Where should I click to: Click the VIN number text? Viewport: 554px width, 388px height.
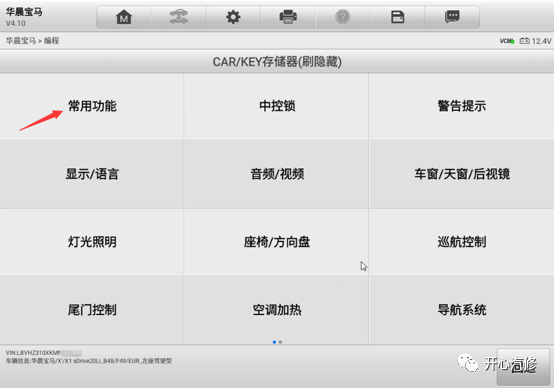tap(44, 353)
